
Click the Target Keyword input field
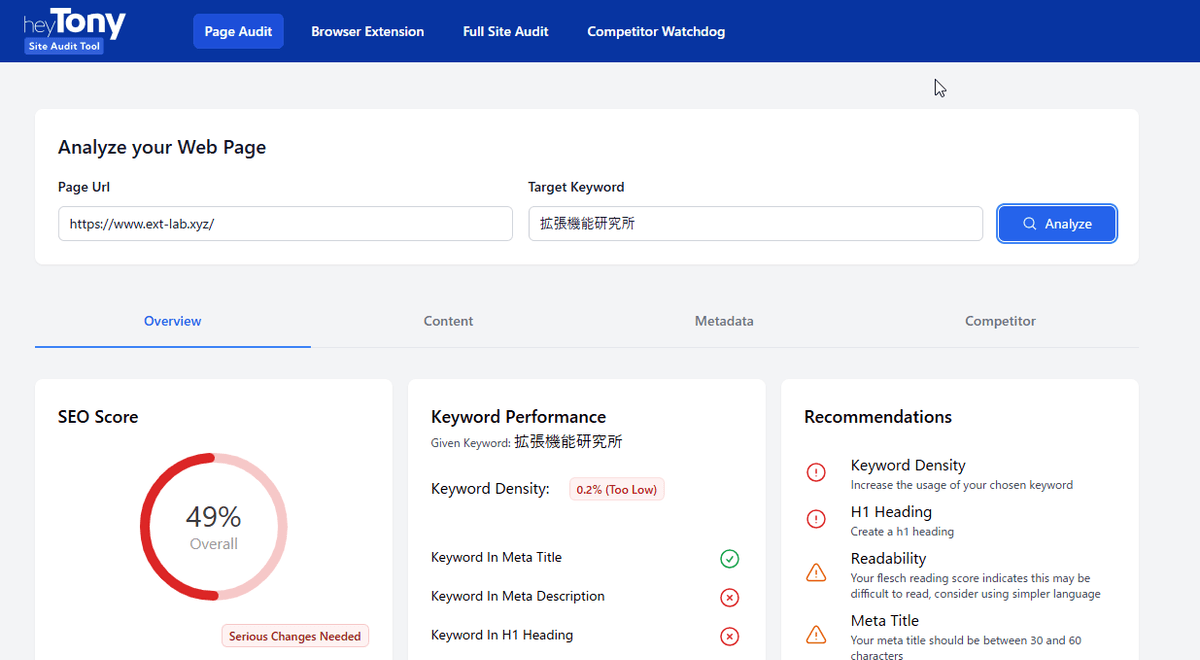click(755, 224)
